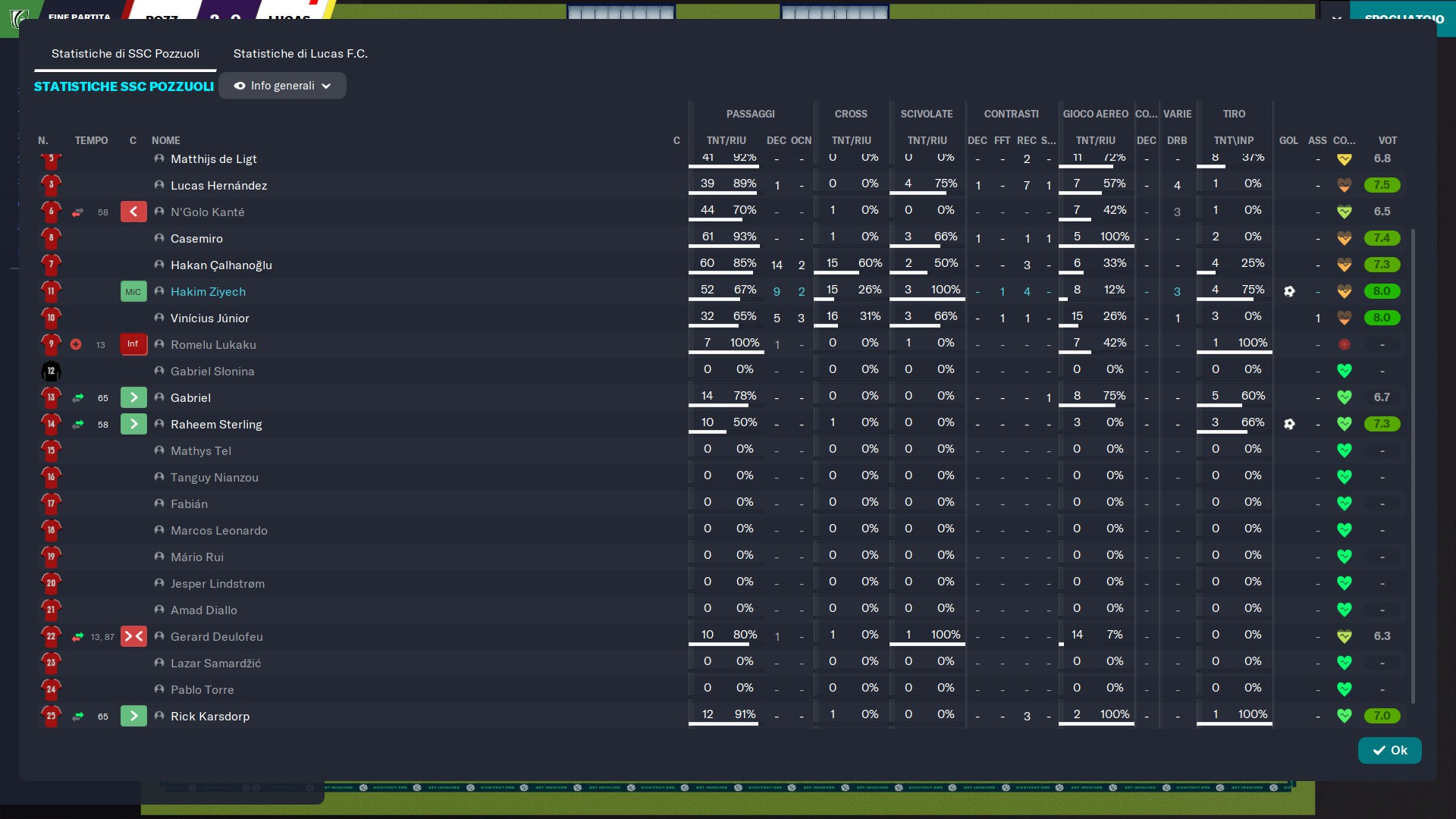
Task: Sort players by the NOME column header
Action: [x=166, y=140]
